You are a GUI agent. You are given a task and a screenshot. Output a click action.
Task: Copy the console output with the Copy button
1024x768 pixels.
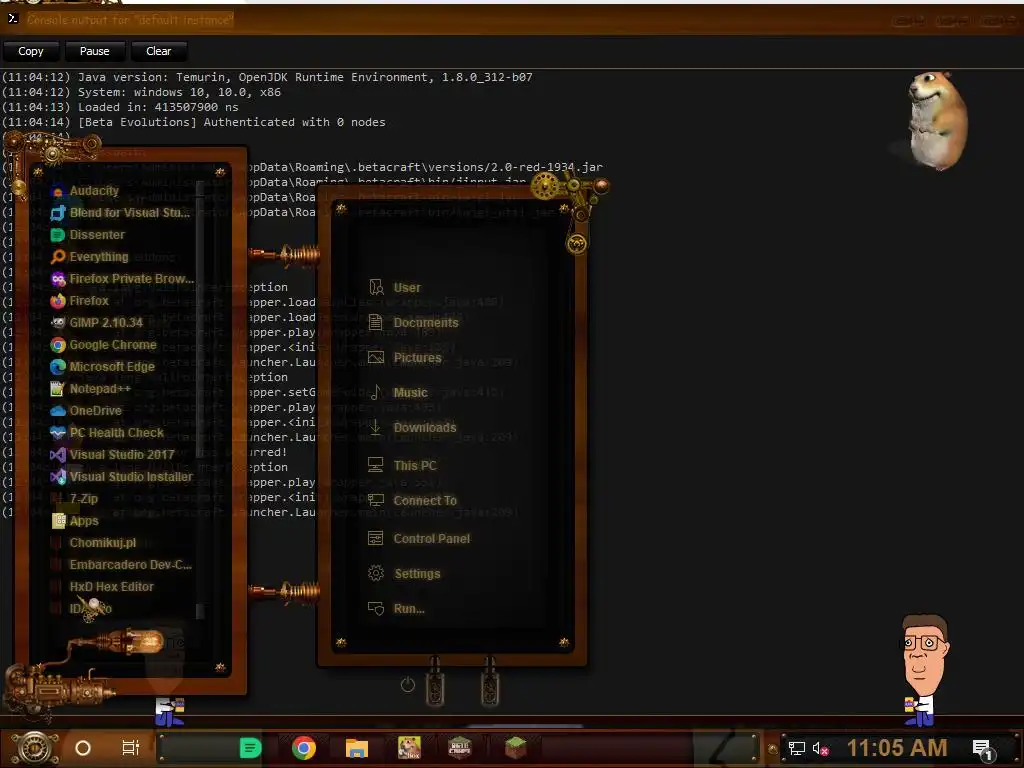[x=31, y=51]
